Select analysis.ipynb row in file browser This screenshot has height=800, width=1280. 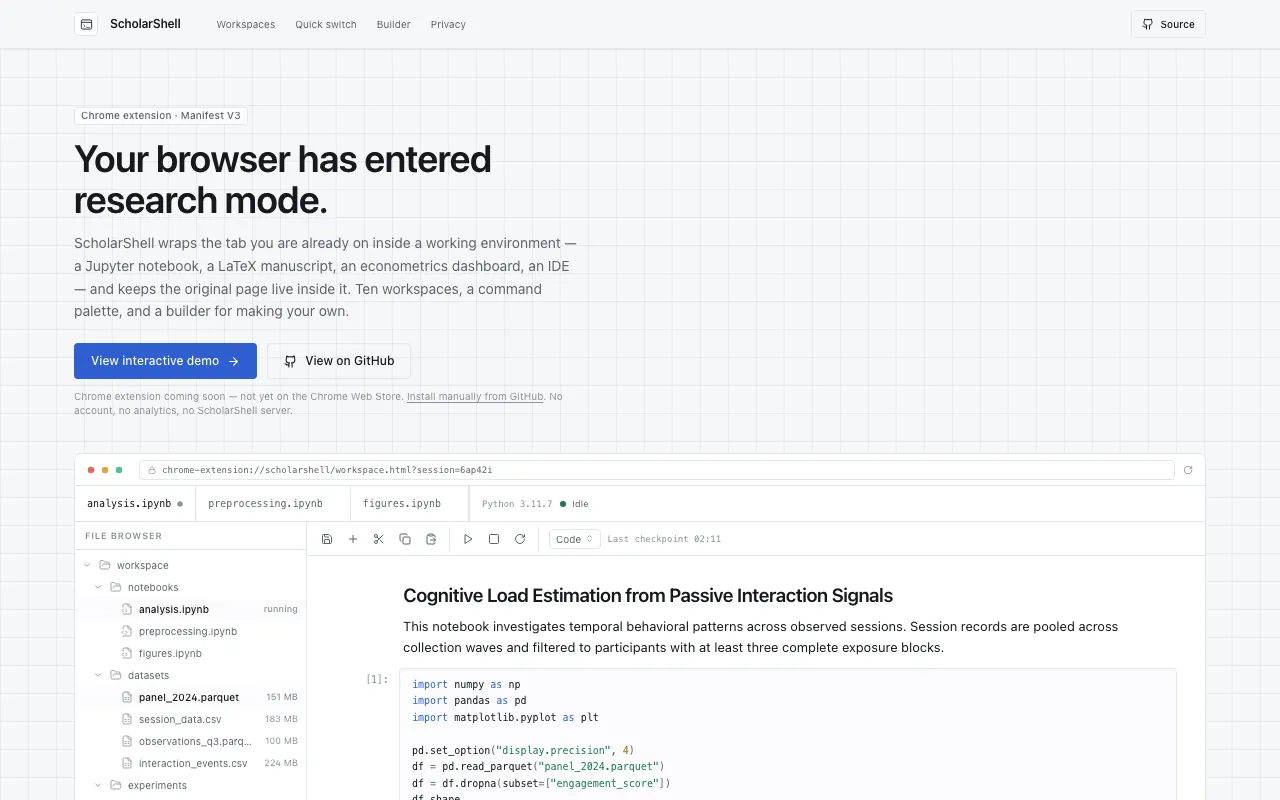click(x=191, y=609)
